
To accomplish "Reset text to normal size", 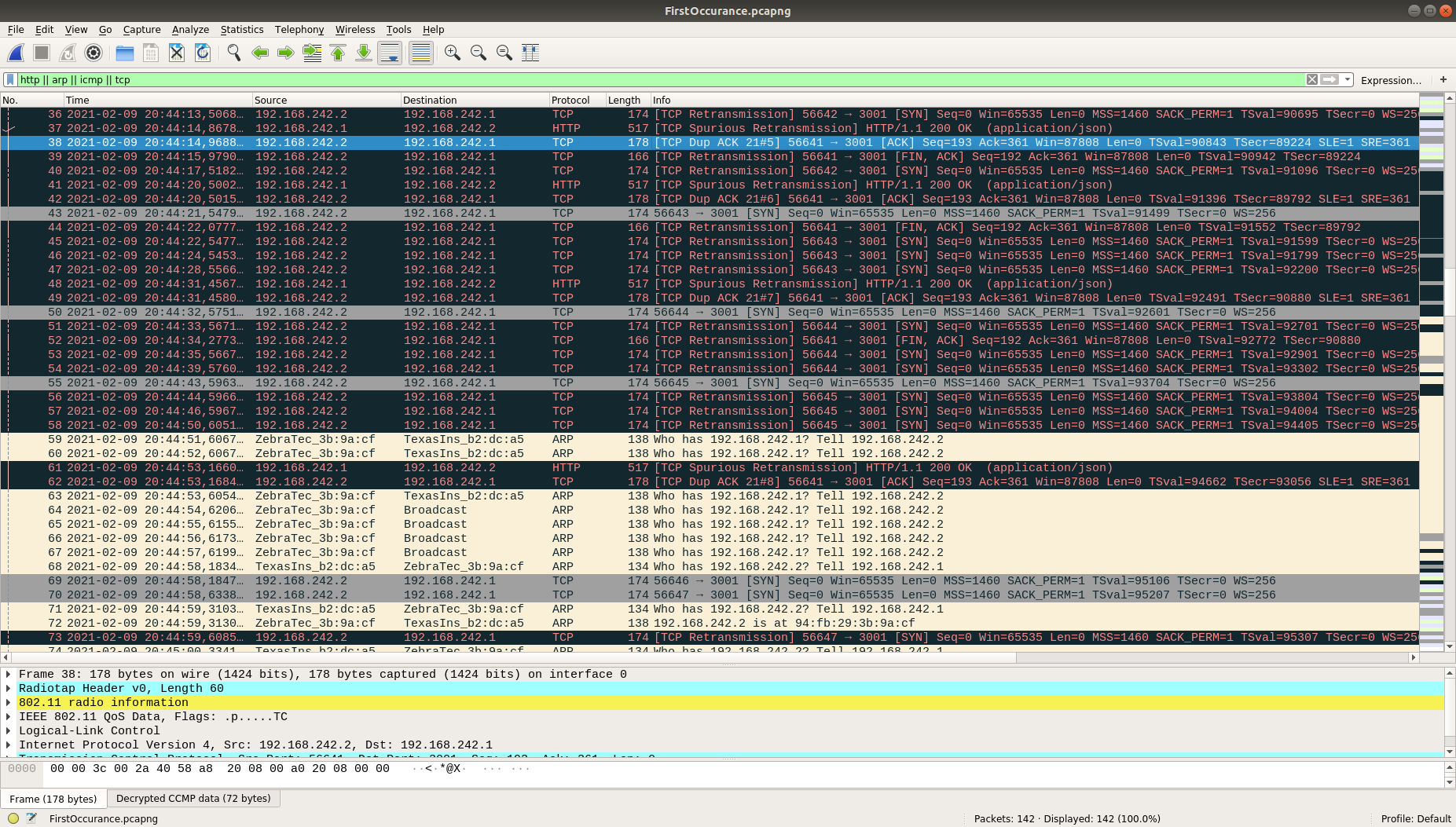I will [x=504, y=53].
